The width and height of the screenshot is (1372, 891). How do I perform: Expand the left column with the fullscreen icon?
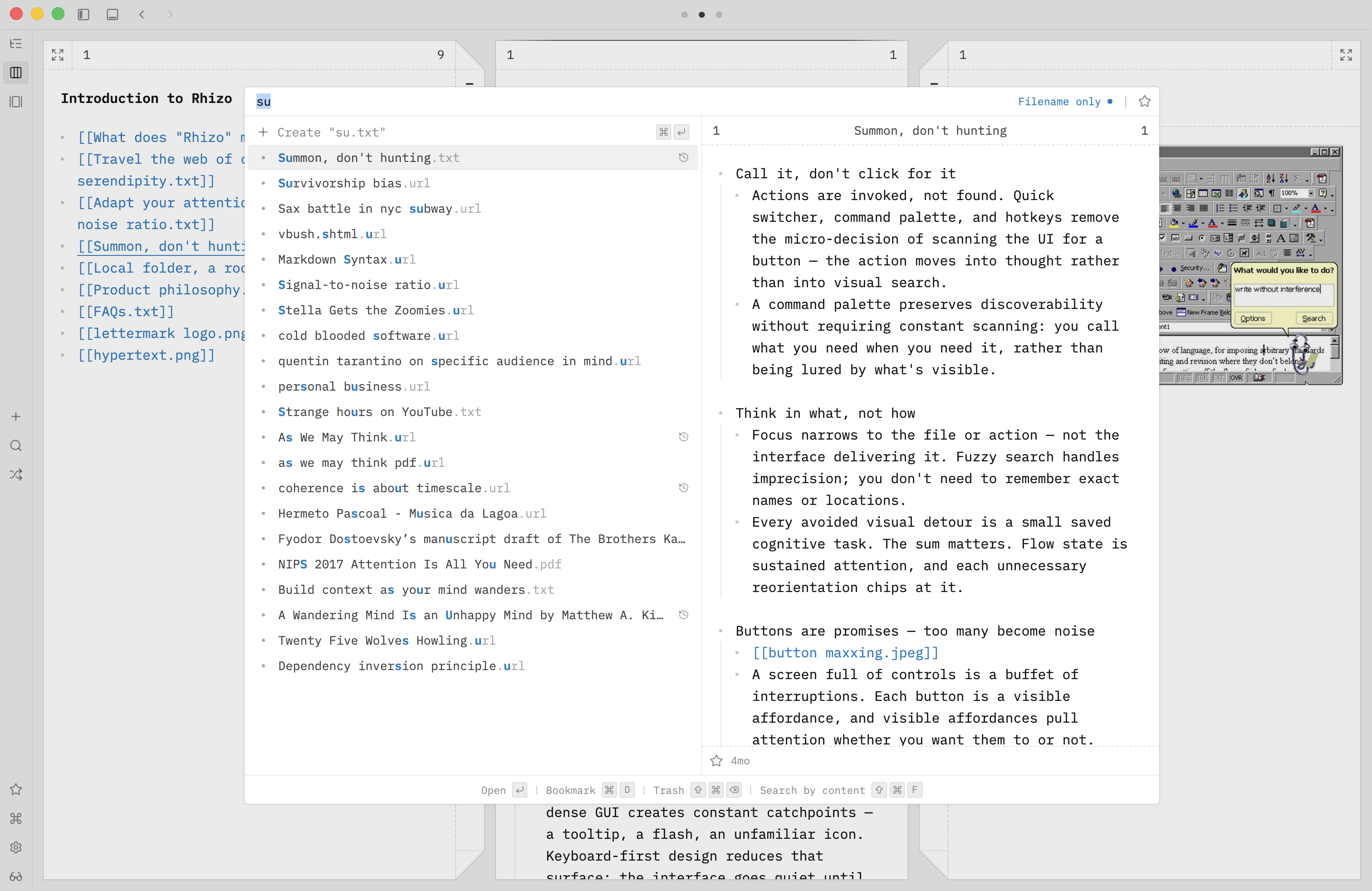58,55
